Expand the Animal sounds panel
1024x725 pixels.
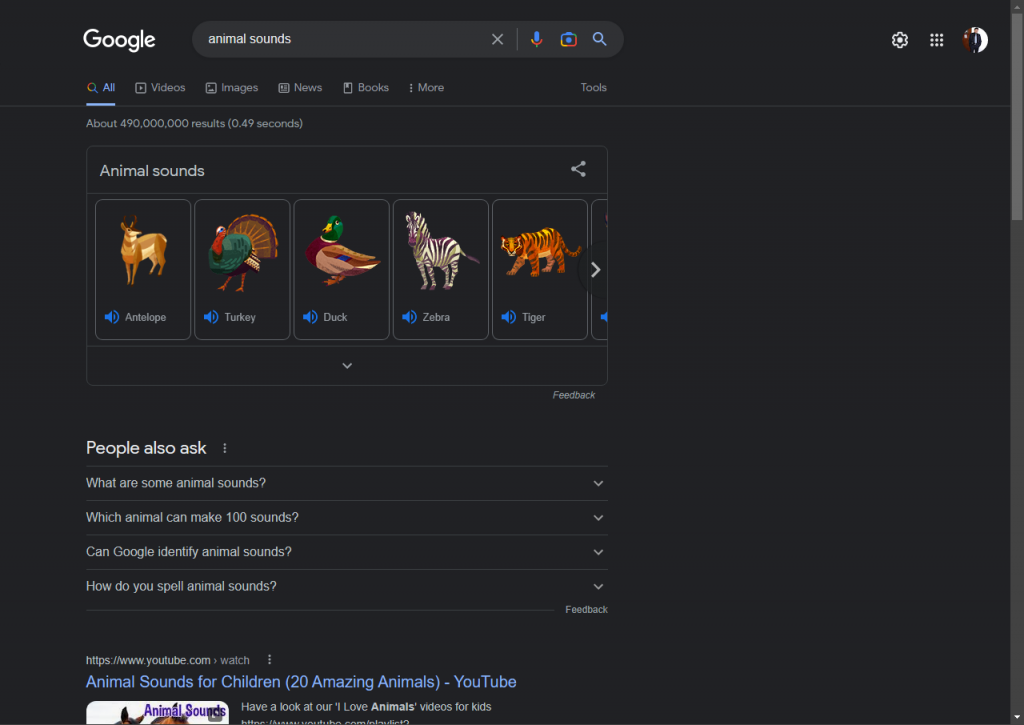point(347,366)
